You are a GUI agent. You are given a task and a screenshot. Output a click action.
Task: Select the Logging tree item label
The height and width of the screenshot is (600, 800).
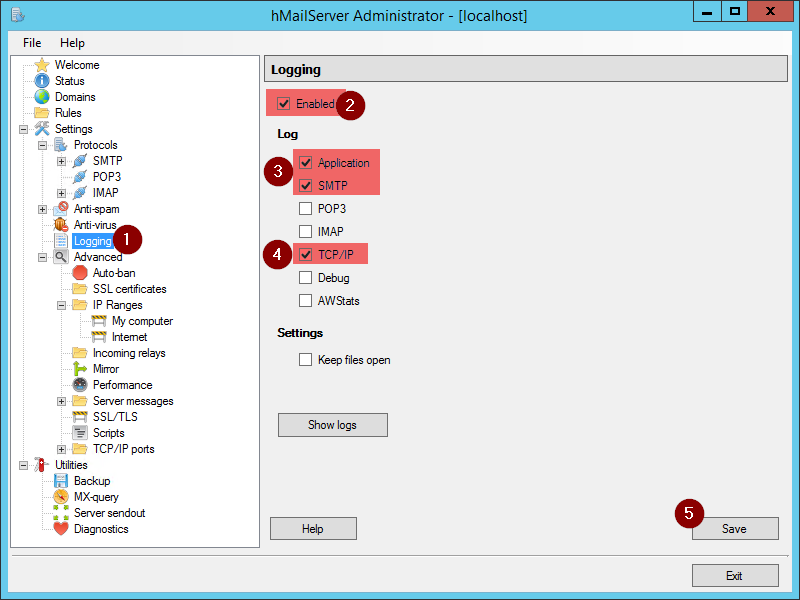pyautogui.click(x=92, y=241)
